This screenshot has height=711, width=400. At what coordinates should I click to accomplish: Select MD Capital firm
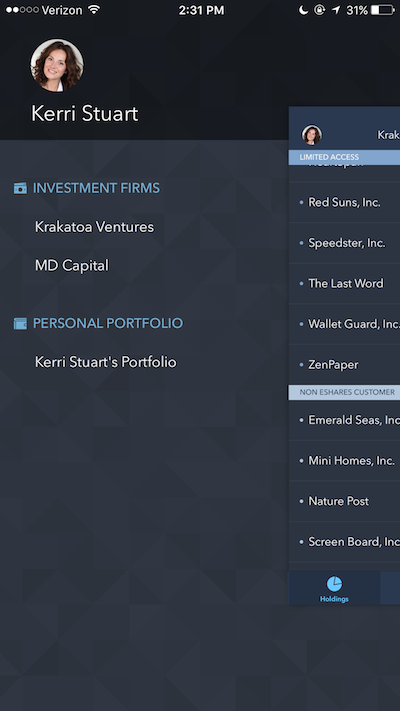tap(72, 265)
